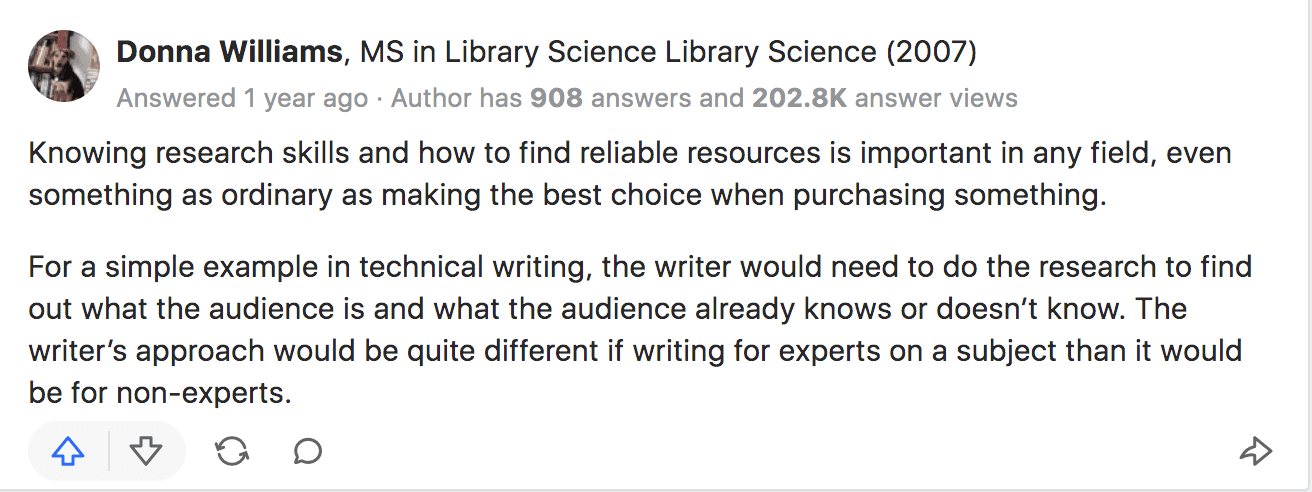Downvote this answer with the down arrow
Viewport: 1312px width, 492px height.
(x=146, y=452)
